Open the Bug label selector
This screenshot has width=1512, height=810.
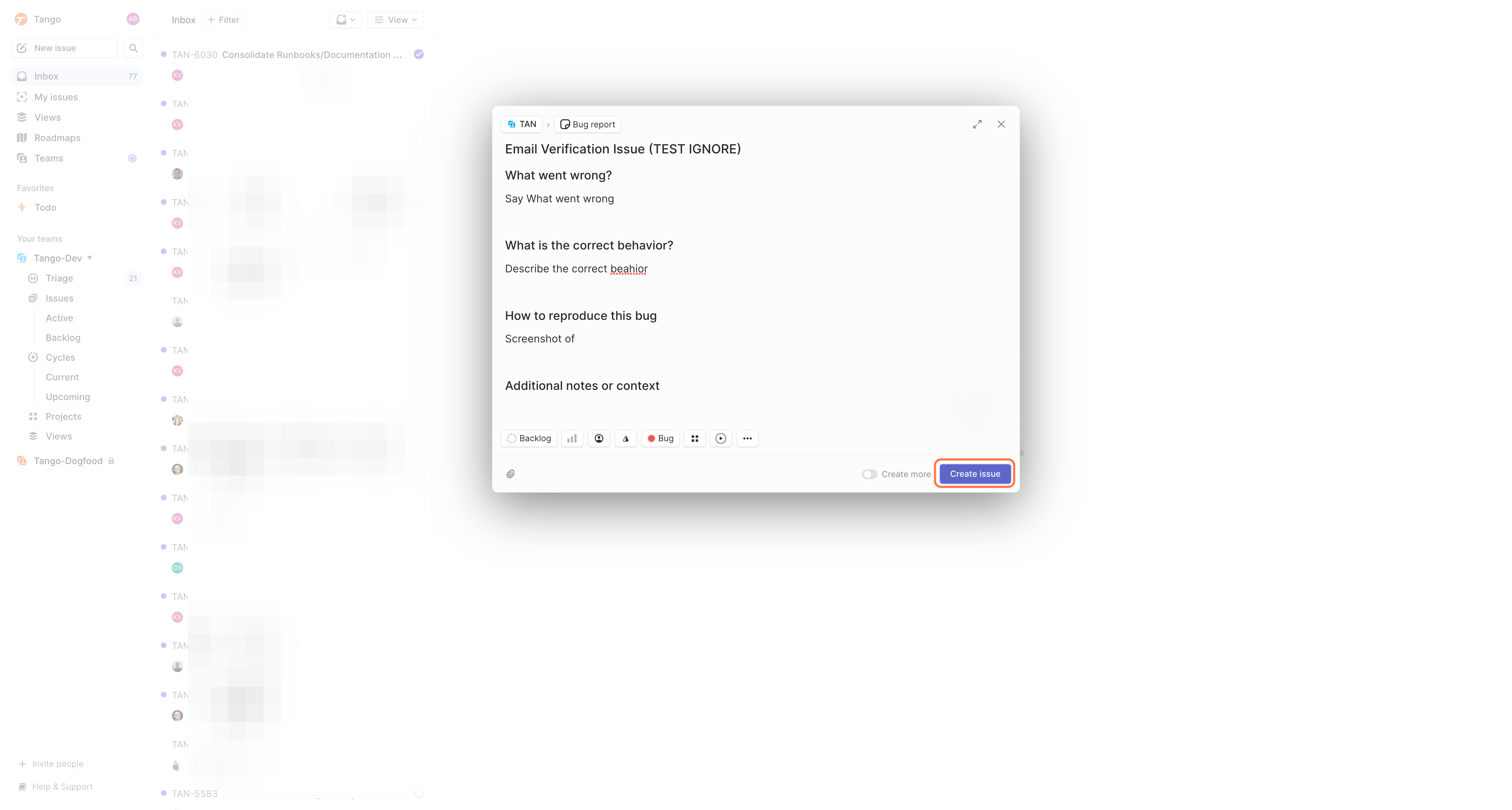(x=660, y=438)
